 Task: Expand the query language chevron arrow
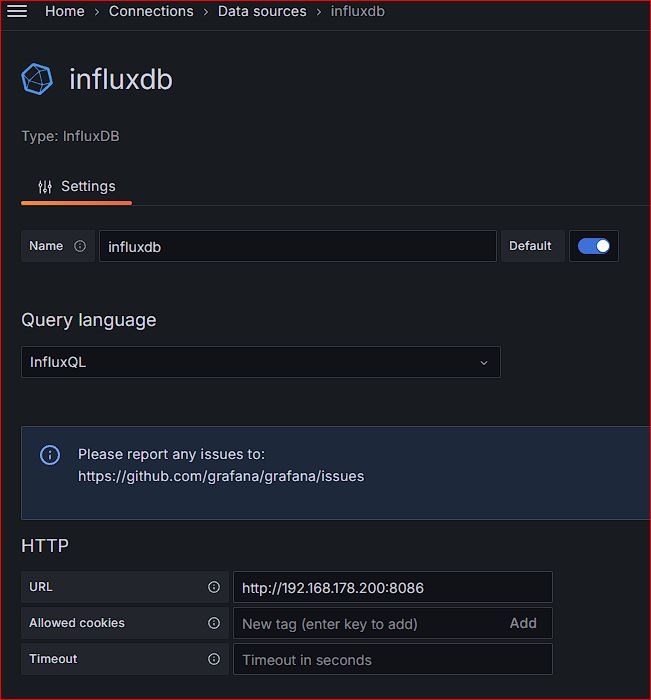[484, 362]
